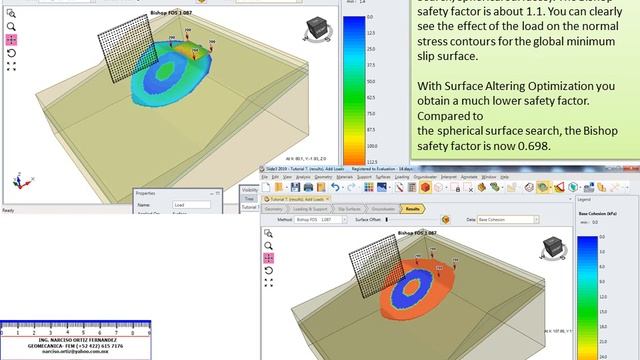Screen dimensions: 640x360
Task: Click zoom-extents icon in front viewport
Action: point(268,283)
